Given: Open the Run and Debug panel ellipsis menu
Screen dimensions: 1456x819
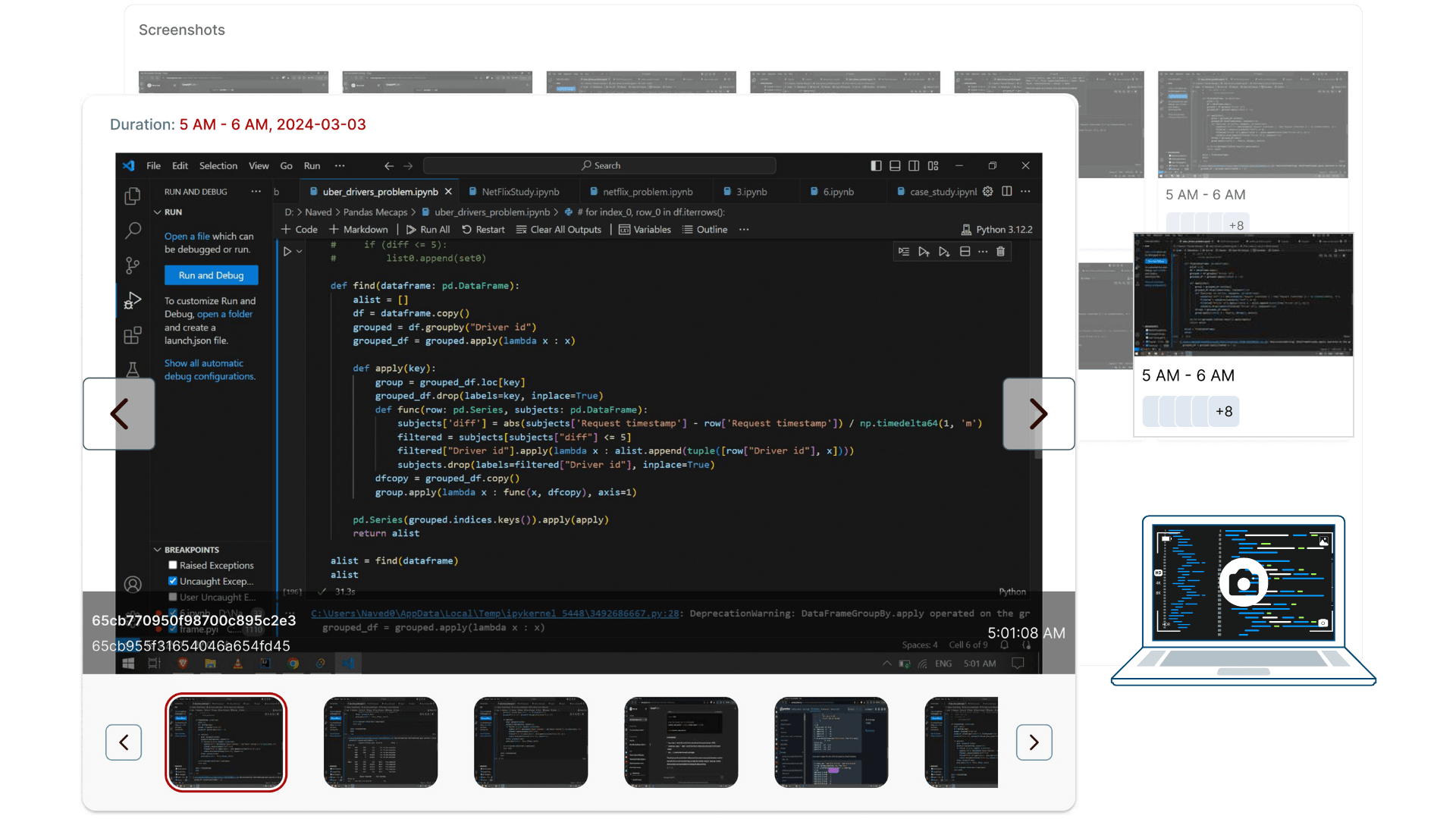Looking at the screenshot, I should coord(256,191).
